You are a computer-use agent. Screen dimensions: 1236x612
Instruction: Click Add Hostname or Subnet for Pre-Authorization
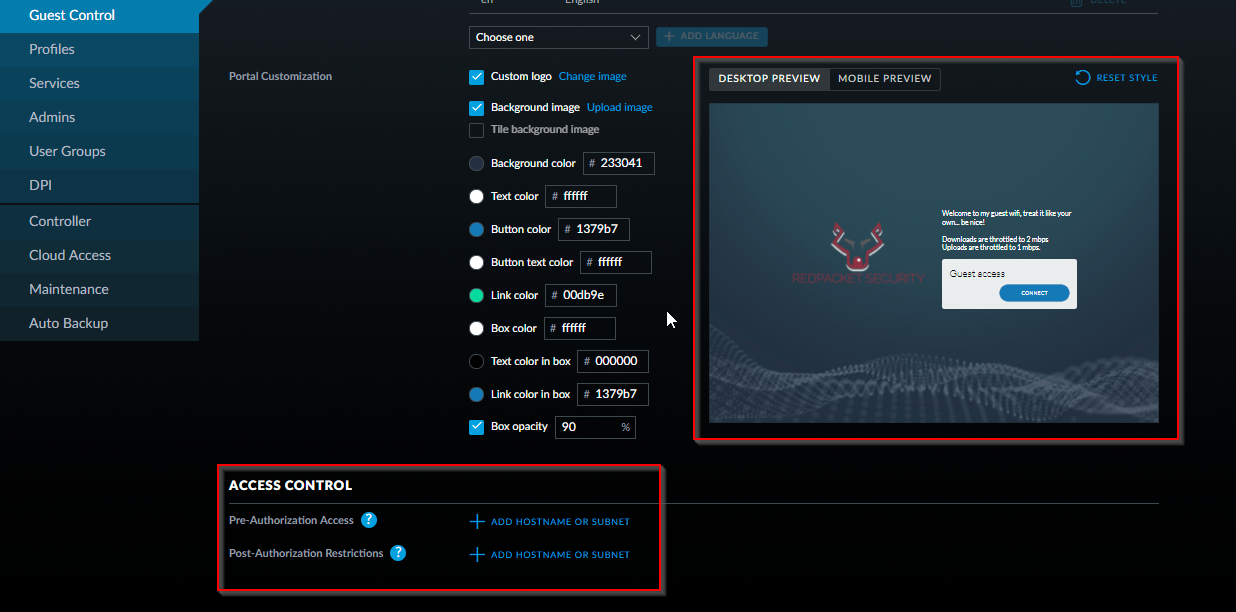click(560, 522)
